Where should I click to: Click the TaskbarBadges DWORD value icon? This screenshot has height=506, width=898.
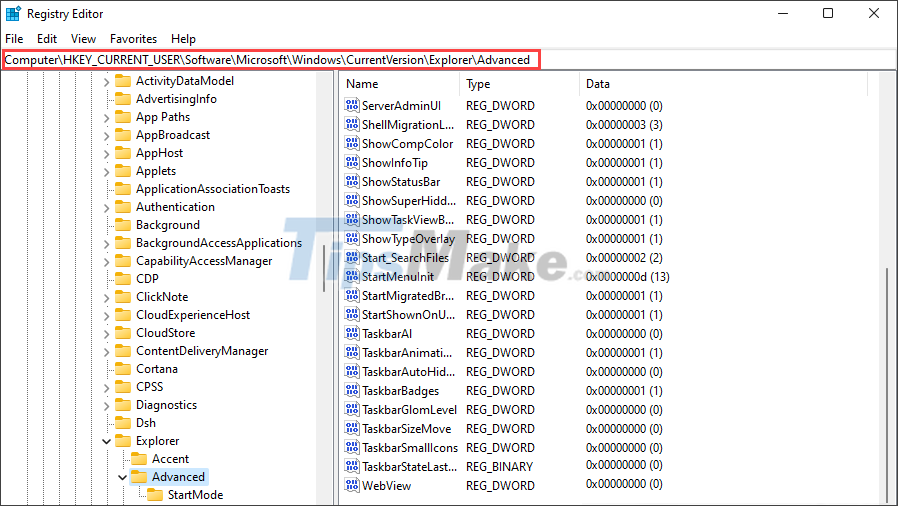pos(352,390)
